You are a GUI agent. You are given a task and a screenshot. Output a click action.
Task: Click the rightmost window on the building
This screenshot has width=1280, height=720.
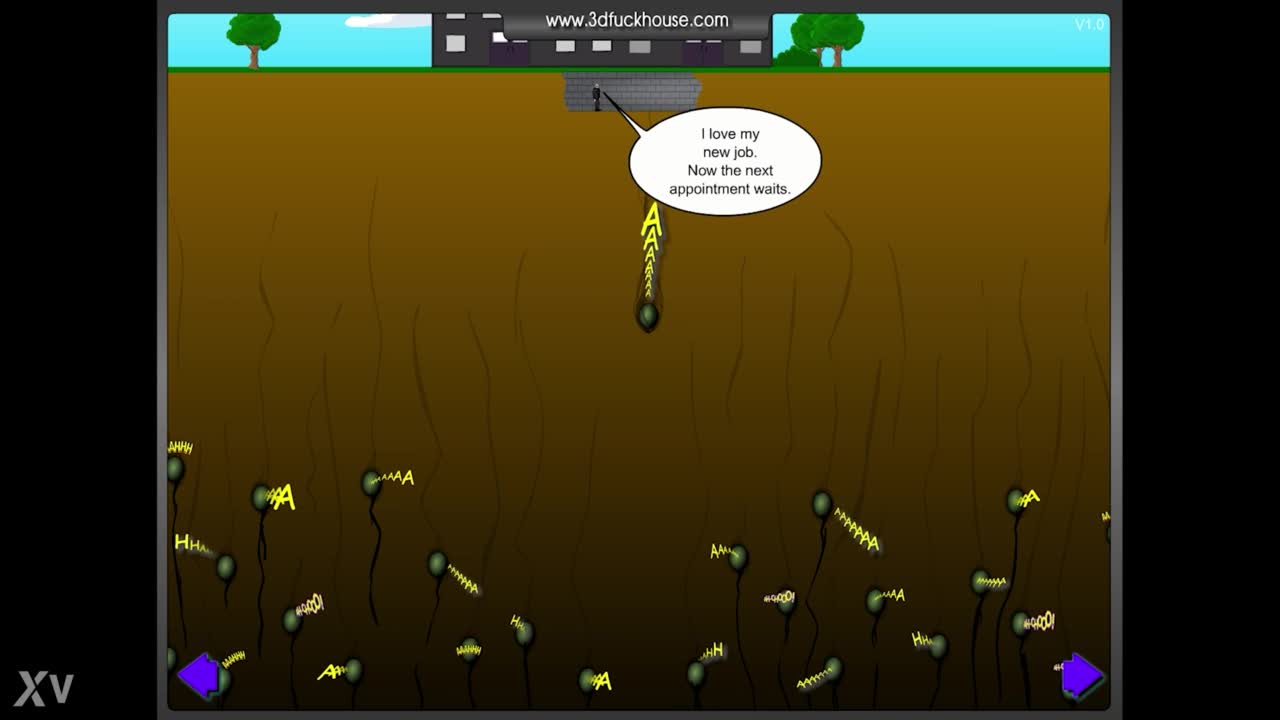tap(750, 46)
